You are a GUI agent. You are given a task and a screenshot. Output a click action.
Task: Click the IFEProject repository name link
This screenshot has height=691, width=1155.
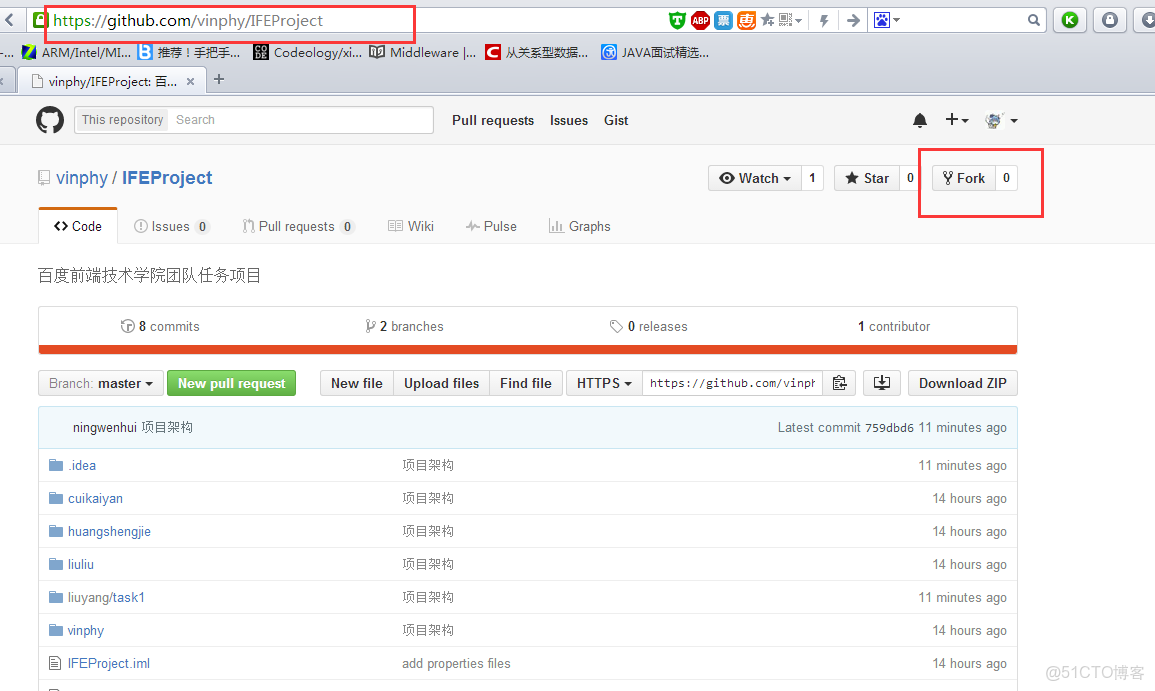pyautogui.click(x=167, y=178)
